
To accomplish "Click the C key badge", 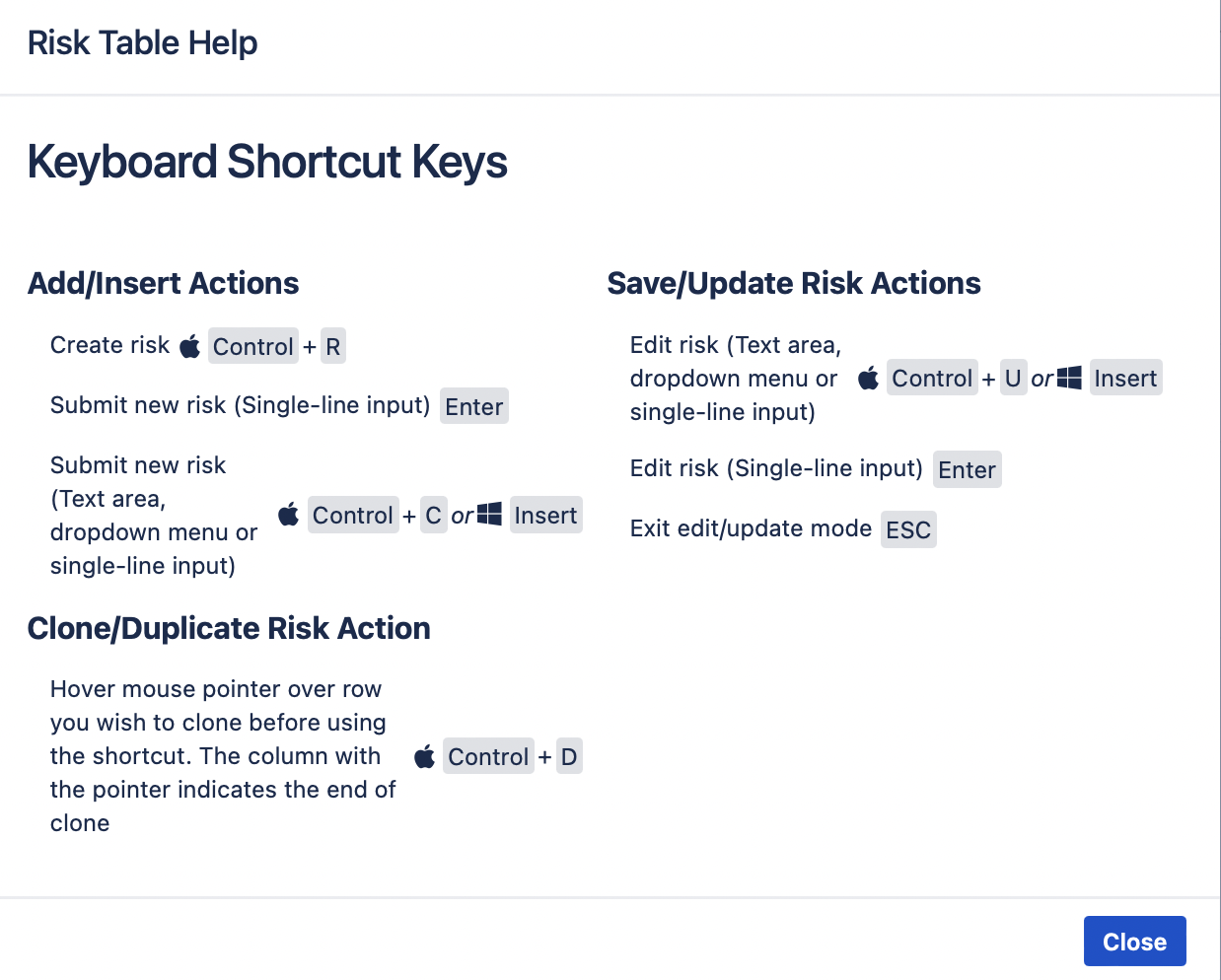I will (433, 515).
